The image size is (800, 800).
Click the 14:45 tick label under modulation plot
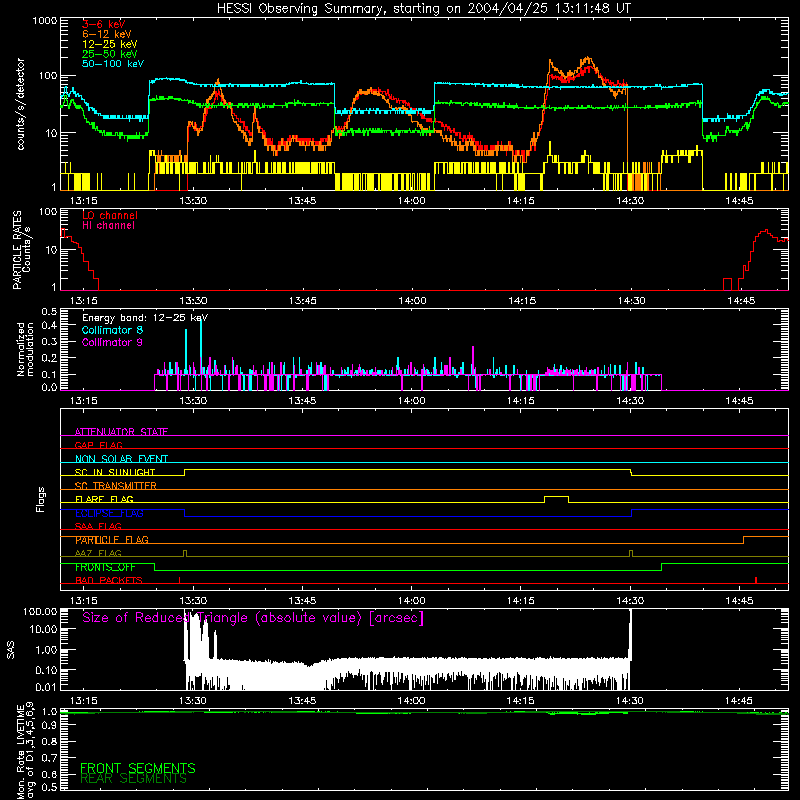[739, 401]
